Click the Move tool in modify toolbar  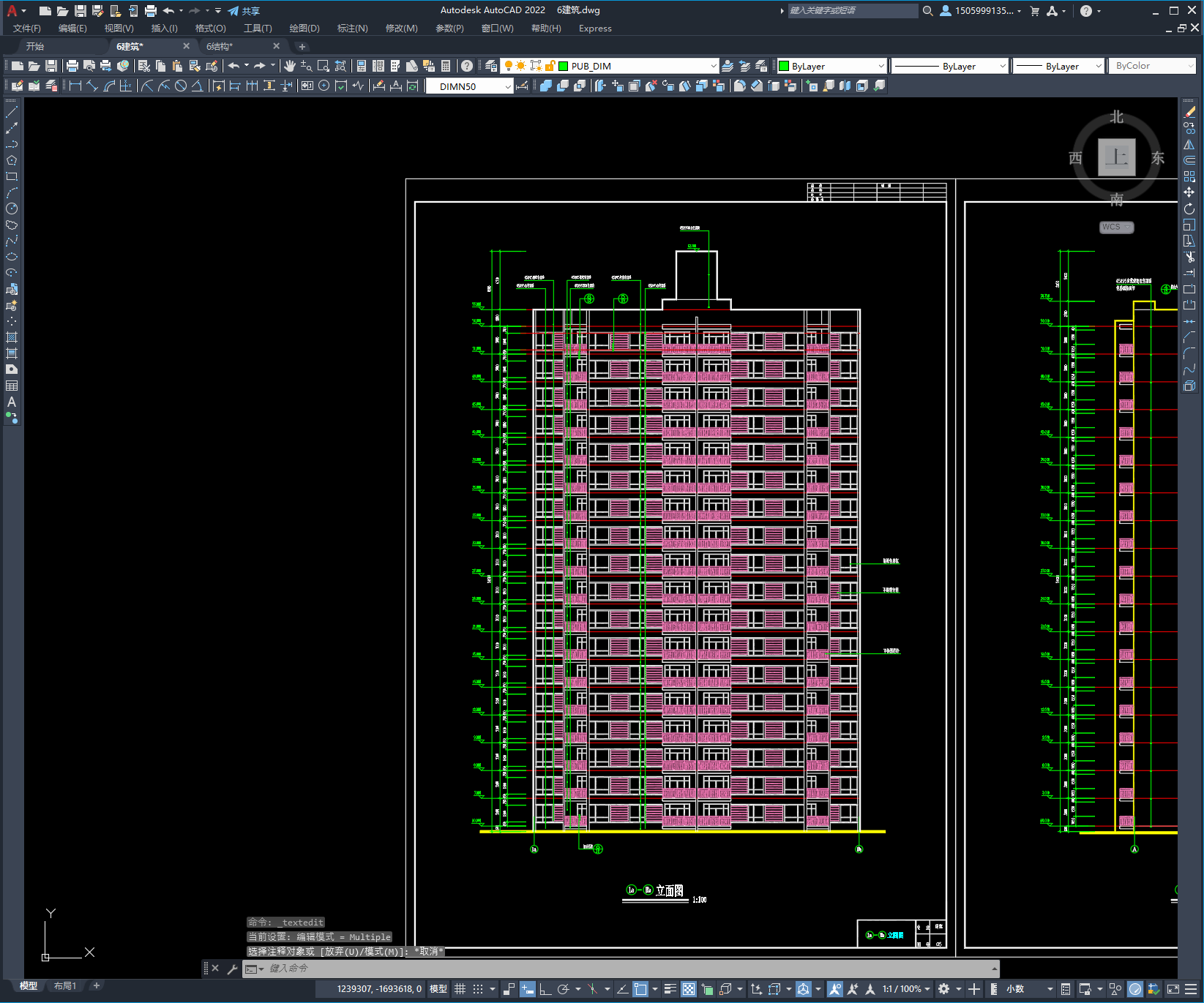(1189, 192)
